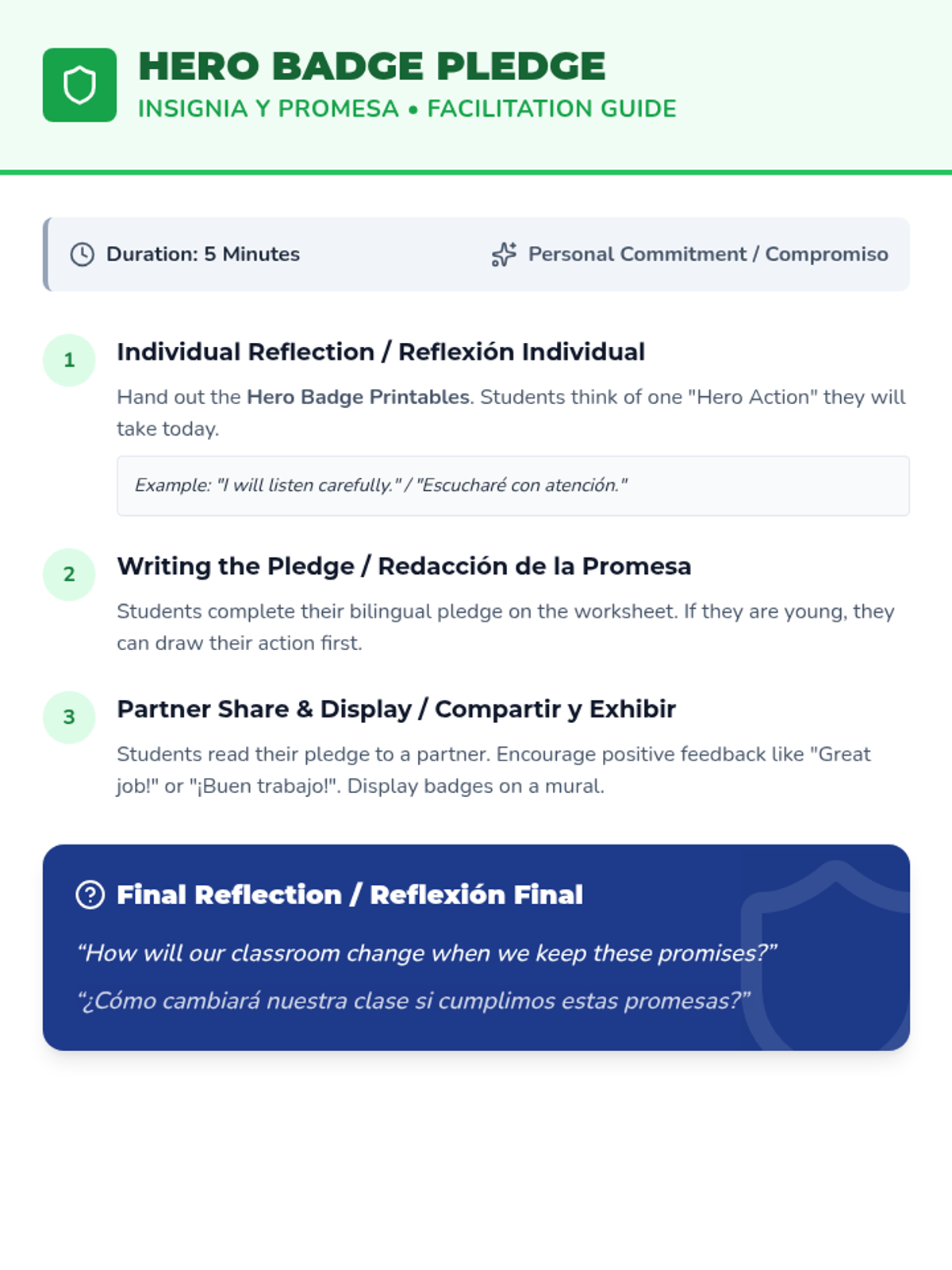Click the Example pledge box
Screen dimensions: 952x1270
click(513, 486)
